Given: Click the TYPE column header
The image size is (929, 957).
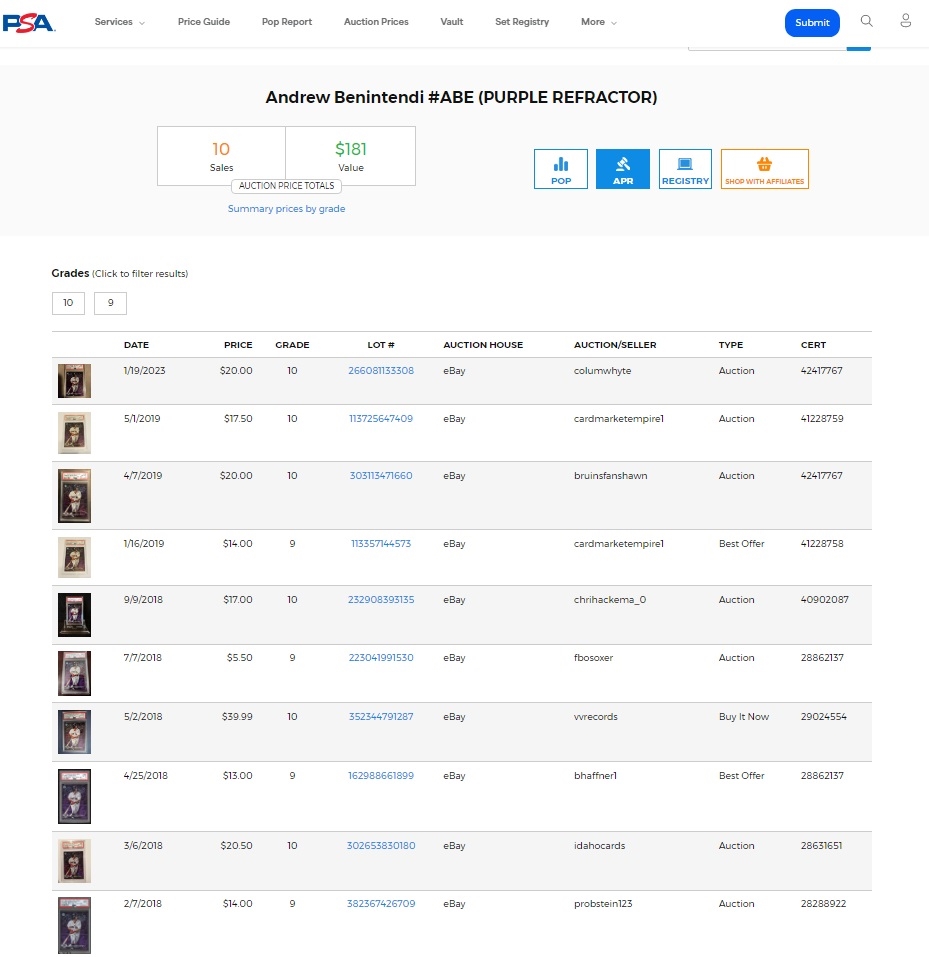Looking at the screenshot, I should pos(731,345).
